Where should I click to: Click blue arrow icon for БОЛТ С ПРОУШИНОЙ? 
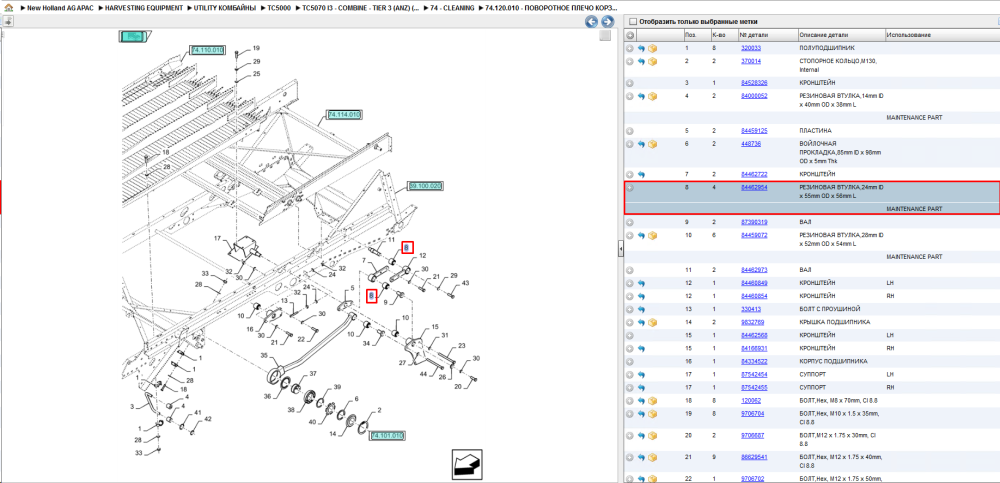(x=642, y=309)
